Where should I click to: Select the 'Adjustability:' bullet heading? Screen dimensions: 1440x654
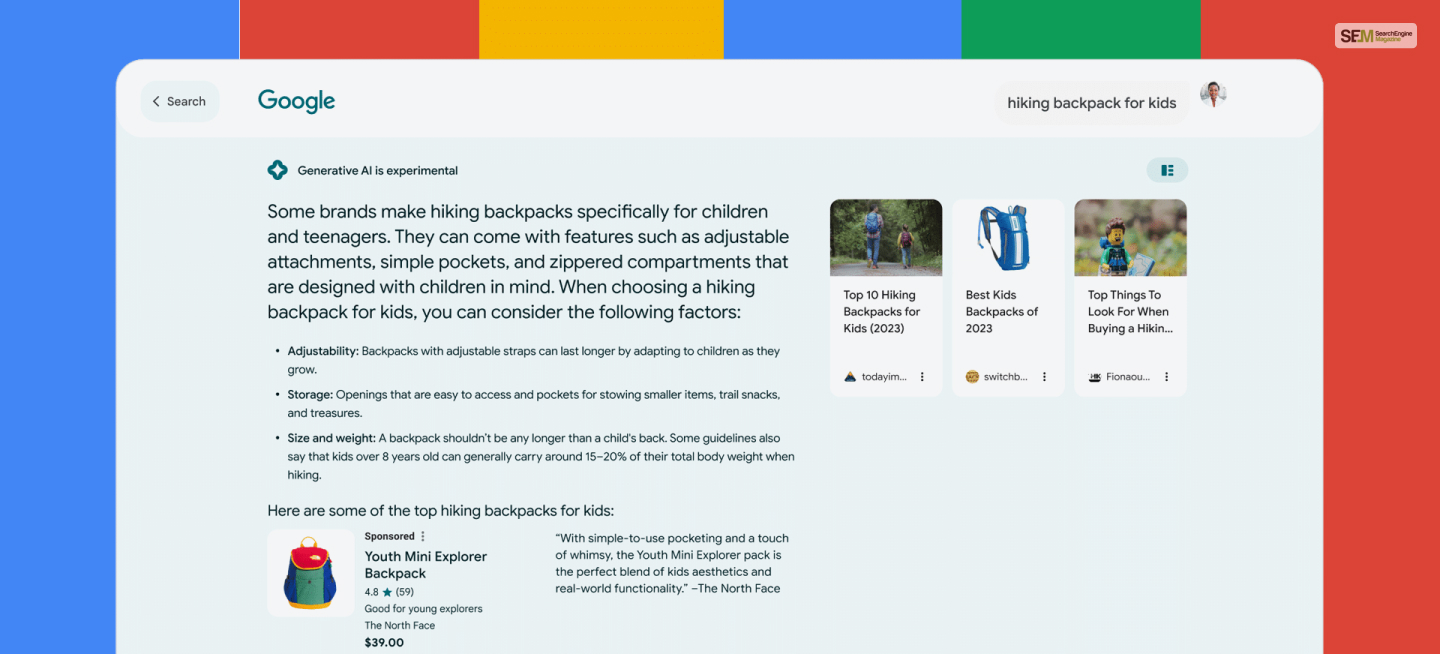click(323, 351)
